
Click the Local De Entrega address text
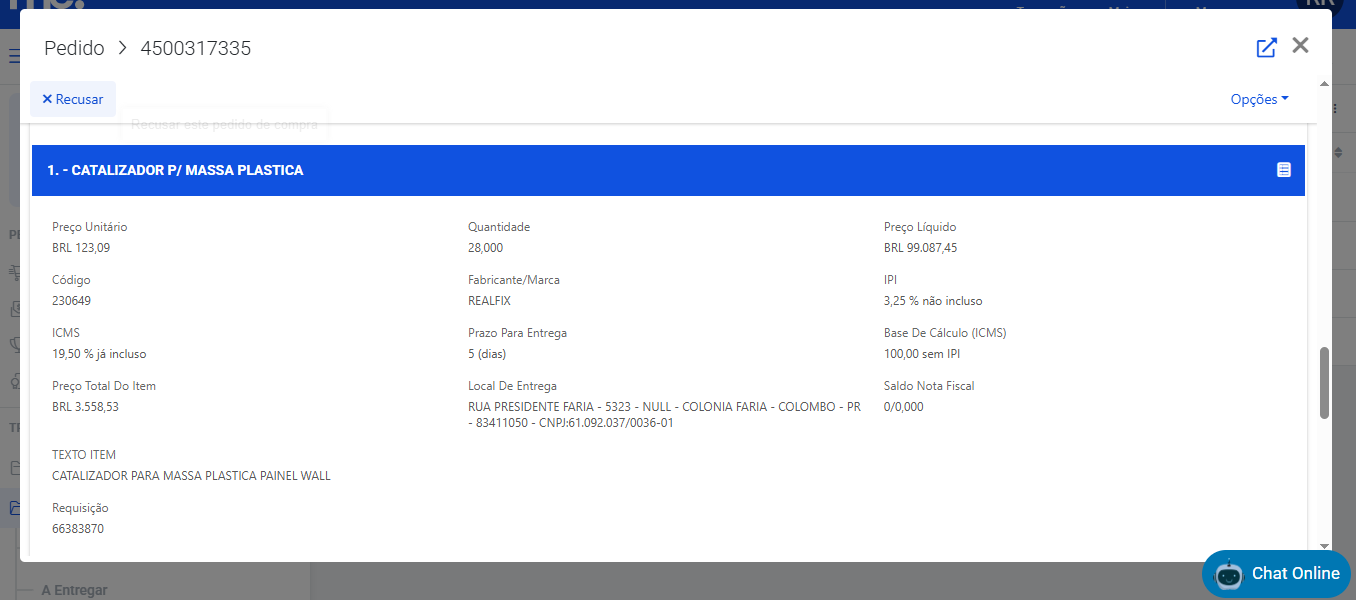coord(664,415)
